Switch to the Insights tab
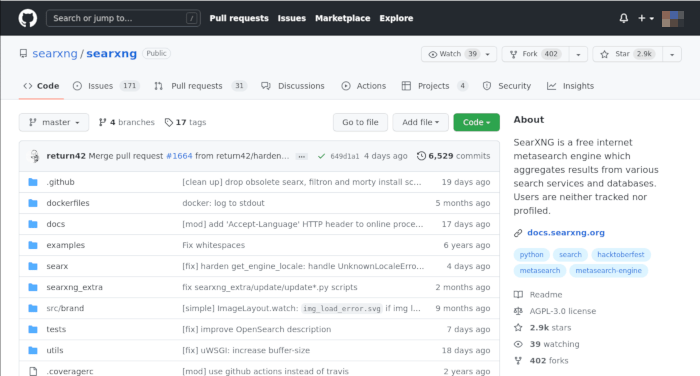This screenshot has height=376, width=700. coord(571,86)
